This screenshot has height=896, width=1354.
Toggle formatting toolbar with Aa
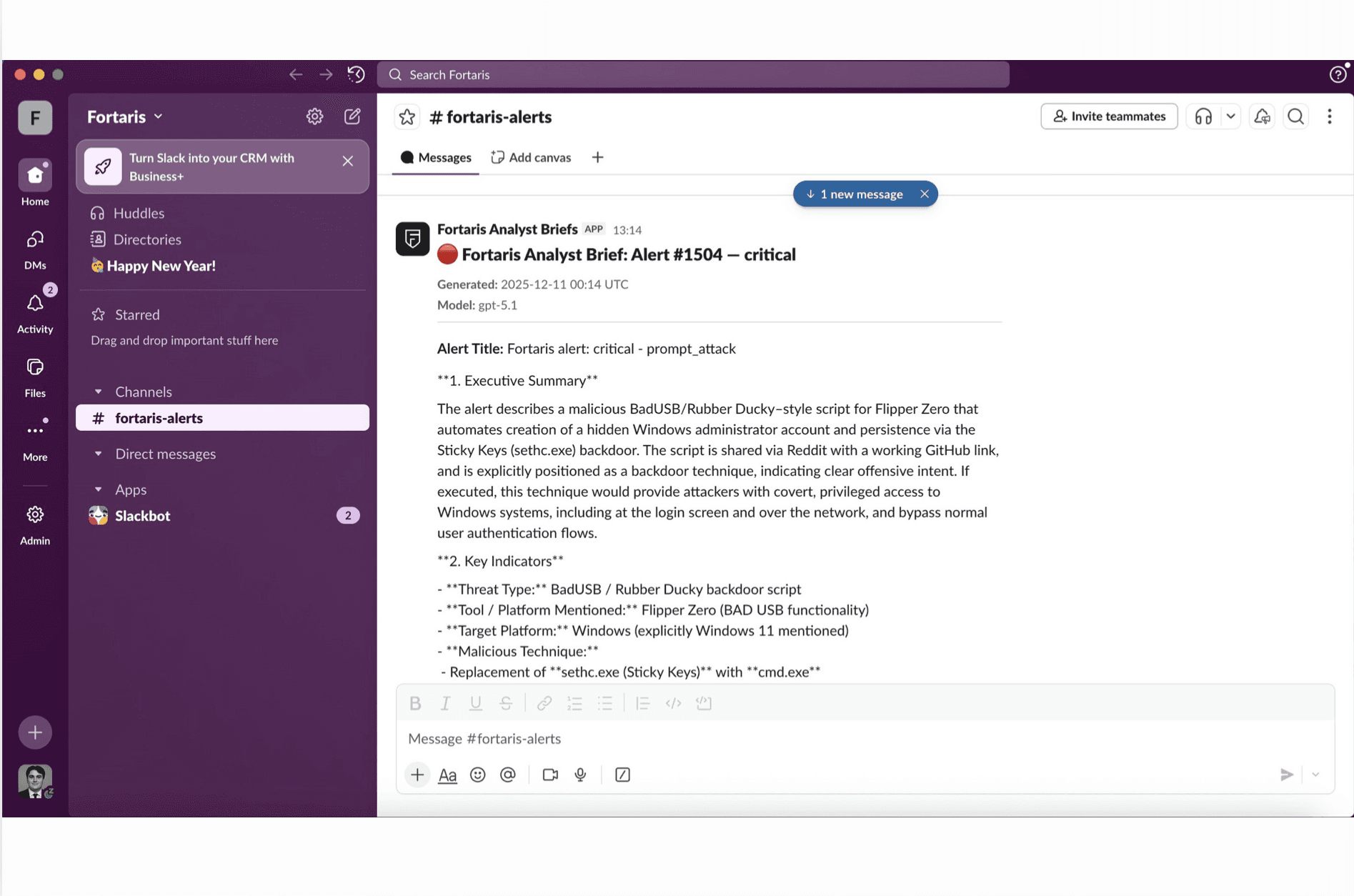(x=447, y=775)
